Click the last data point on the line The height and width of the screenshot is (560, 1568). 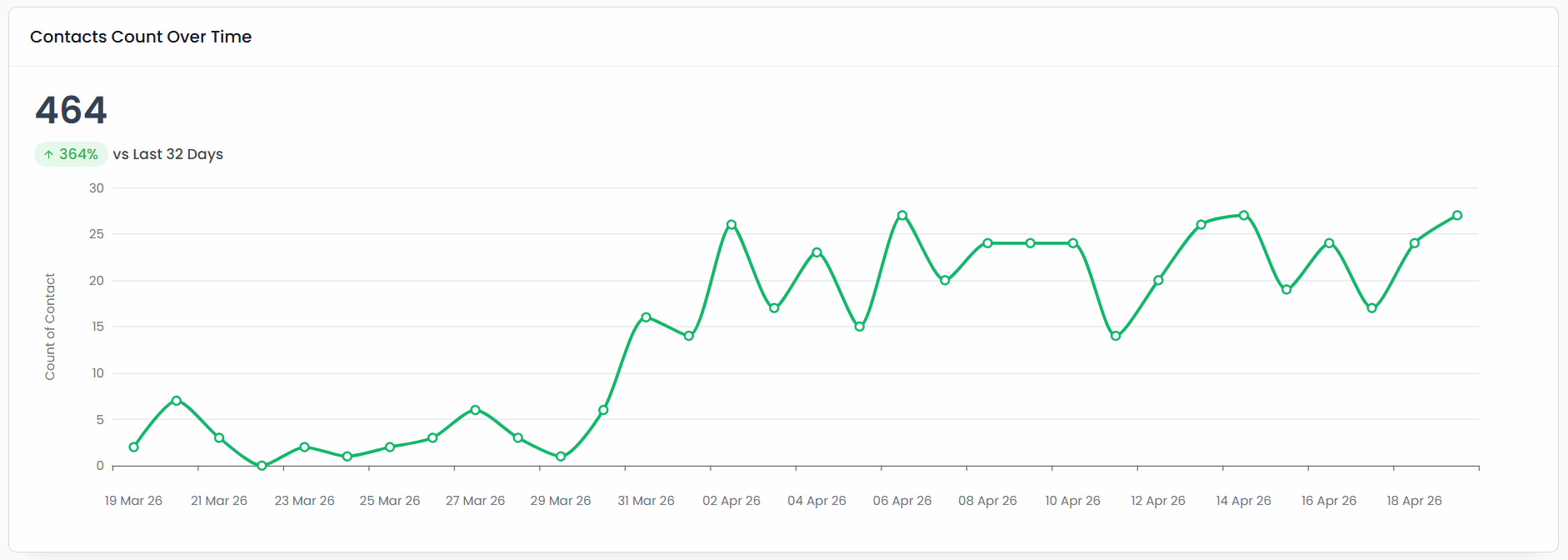[1457, 216]
